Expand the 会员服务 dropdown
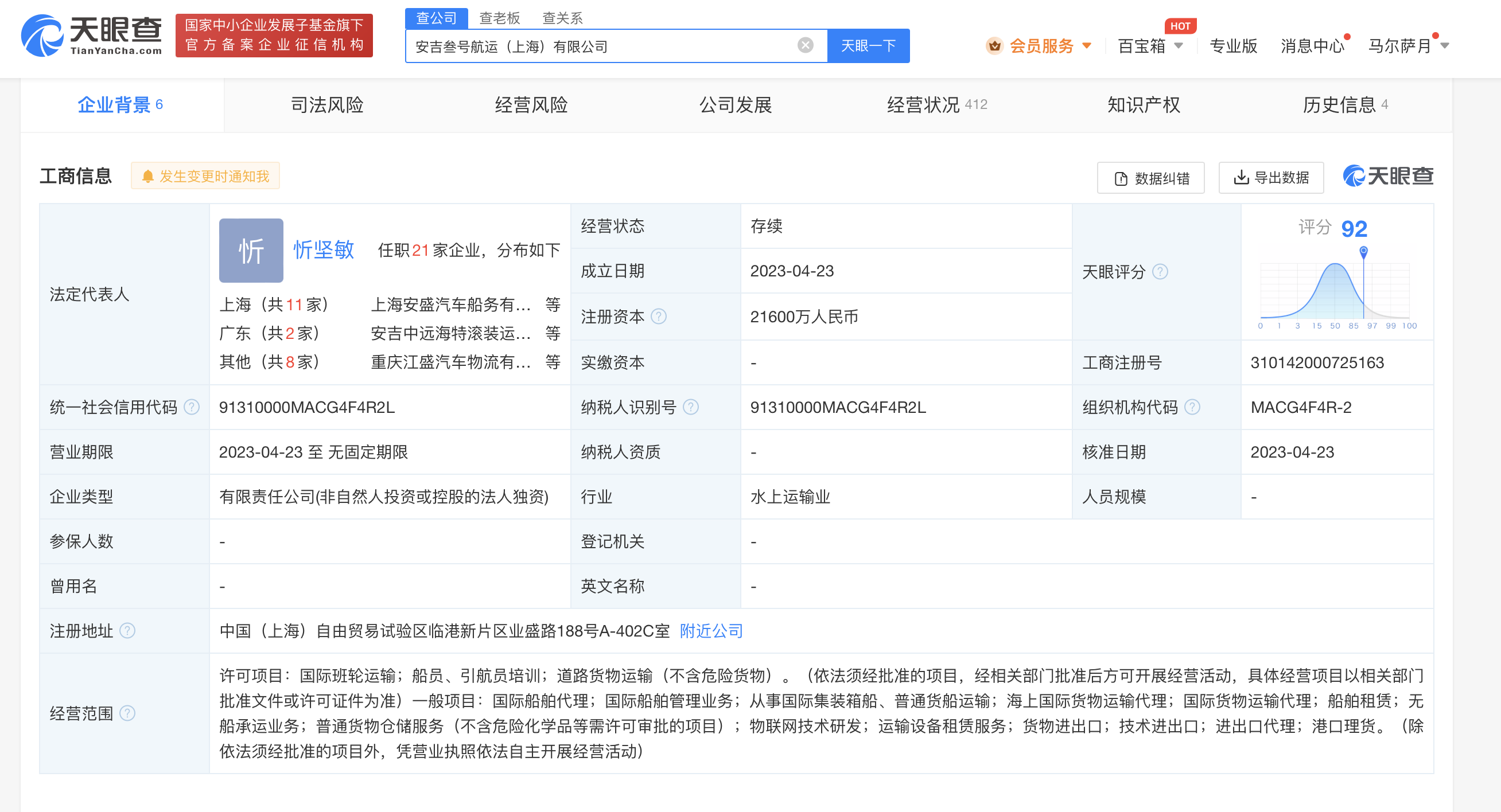The image size is (1501, 812). pos(1087,45)
